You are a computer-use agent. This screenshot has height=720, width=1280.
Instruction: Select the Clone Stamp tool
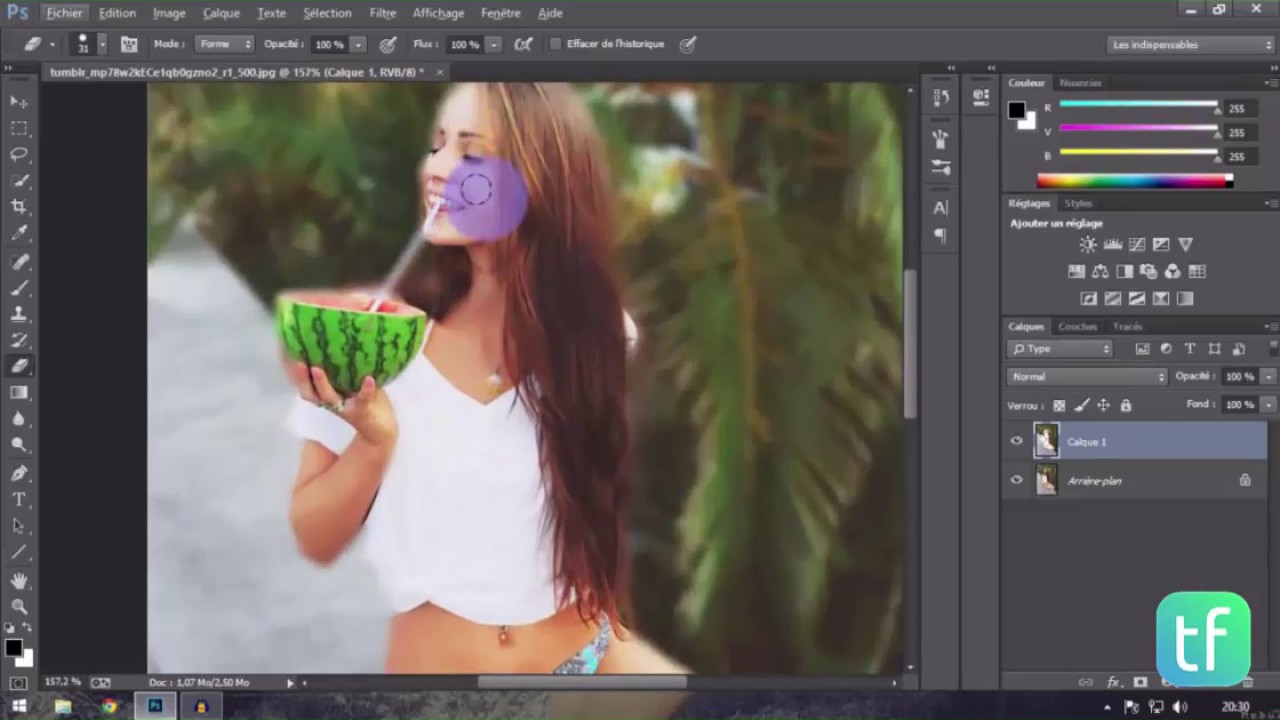[x=19, y=314]
